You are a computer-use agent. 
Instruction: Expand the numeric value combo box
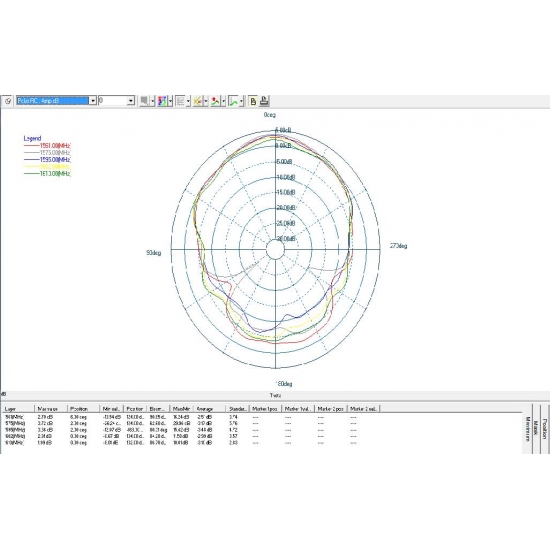tap(131, 101)
